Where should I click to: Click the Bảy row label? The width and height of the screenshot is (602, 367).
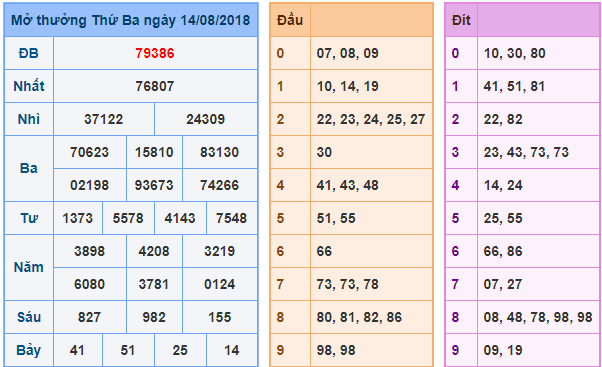(x=29, y=350)
